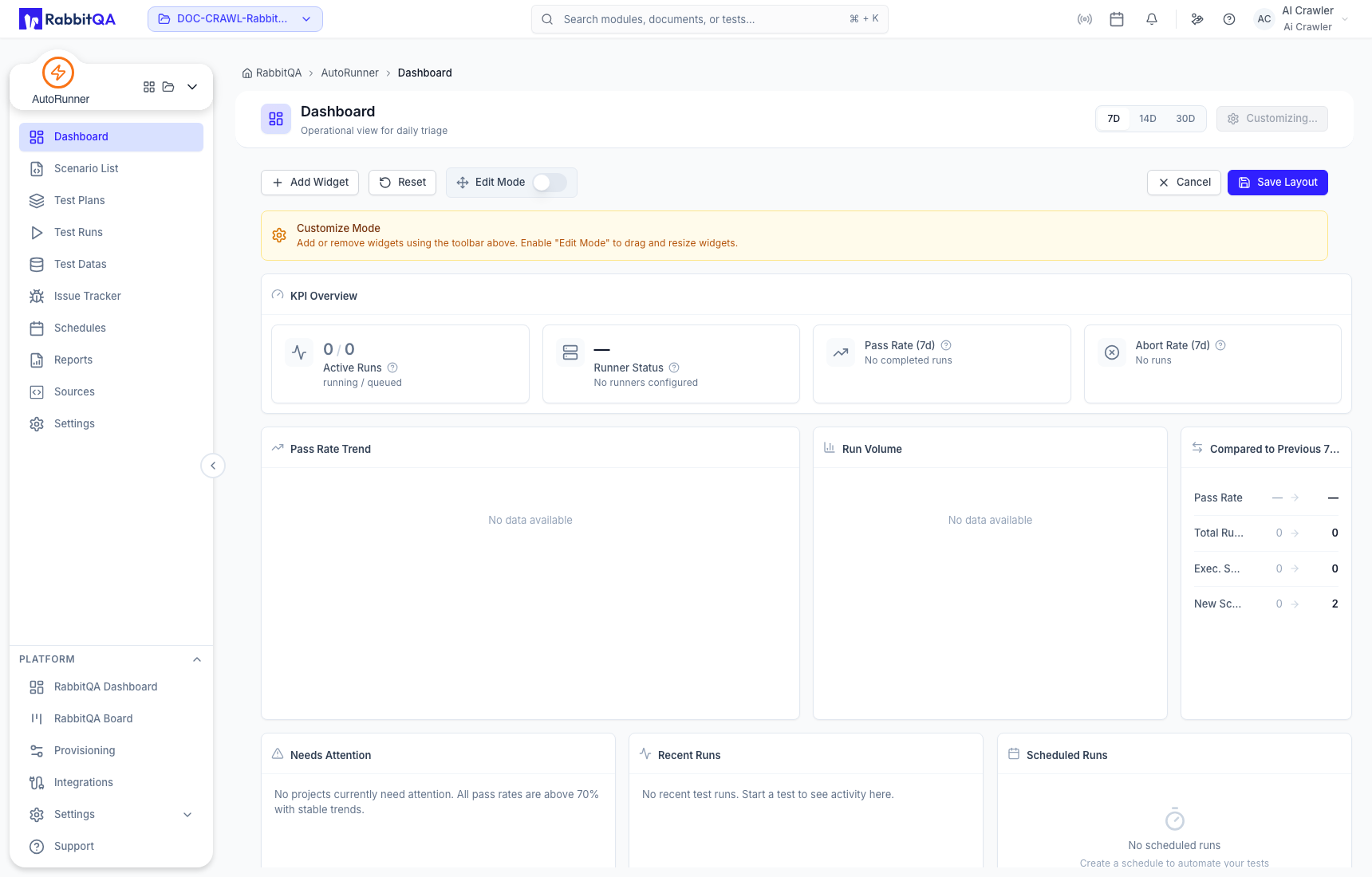Open the calendar icon in top bar
This screenshot has height=877, width=1372.
[1117, 19]
